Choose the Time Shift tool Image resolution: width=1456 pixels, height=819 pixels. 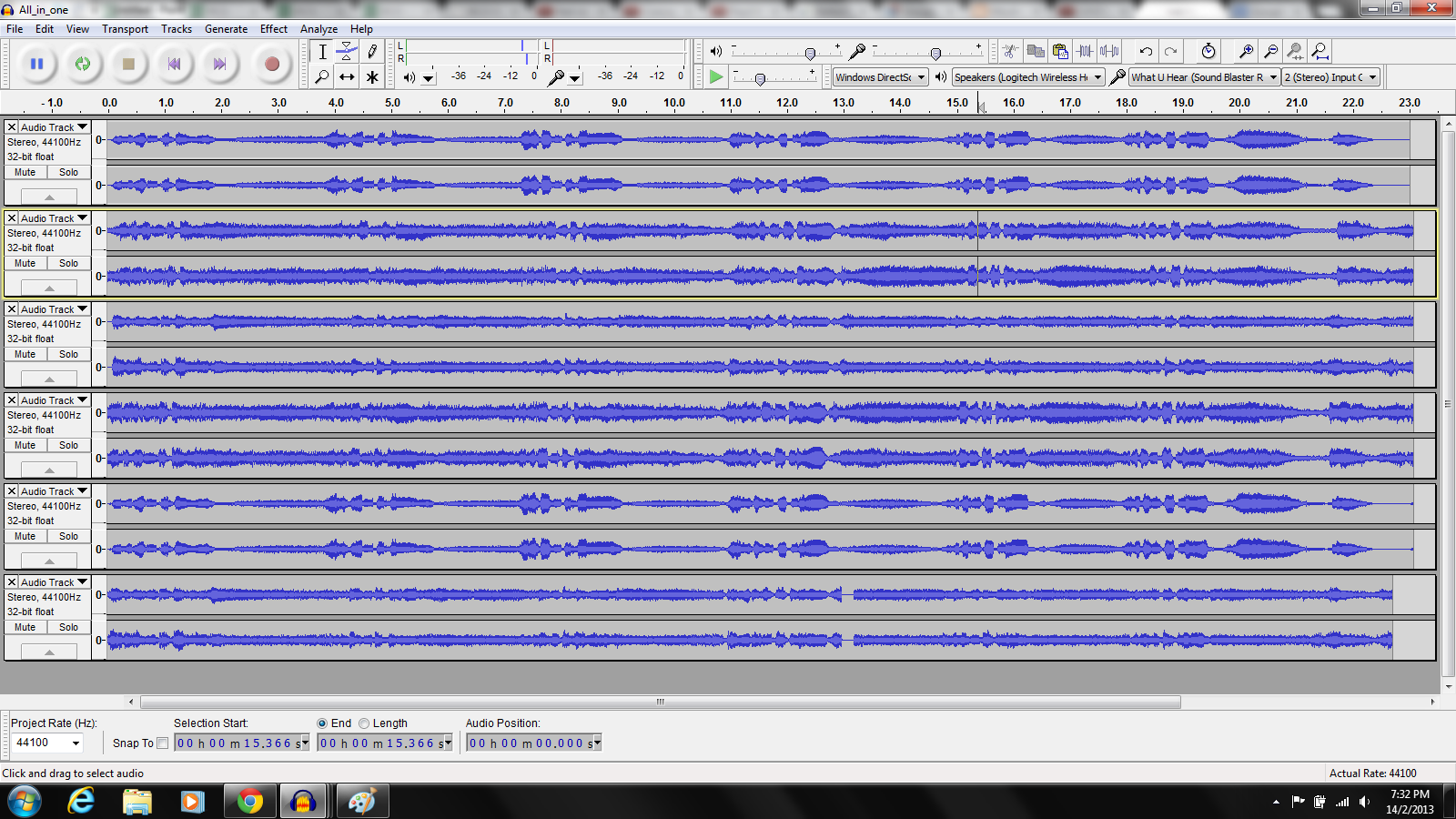[347, 77]
